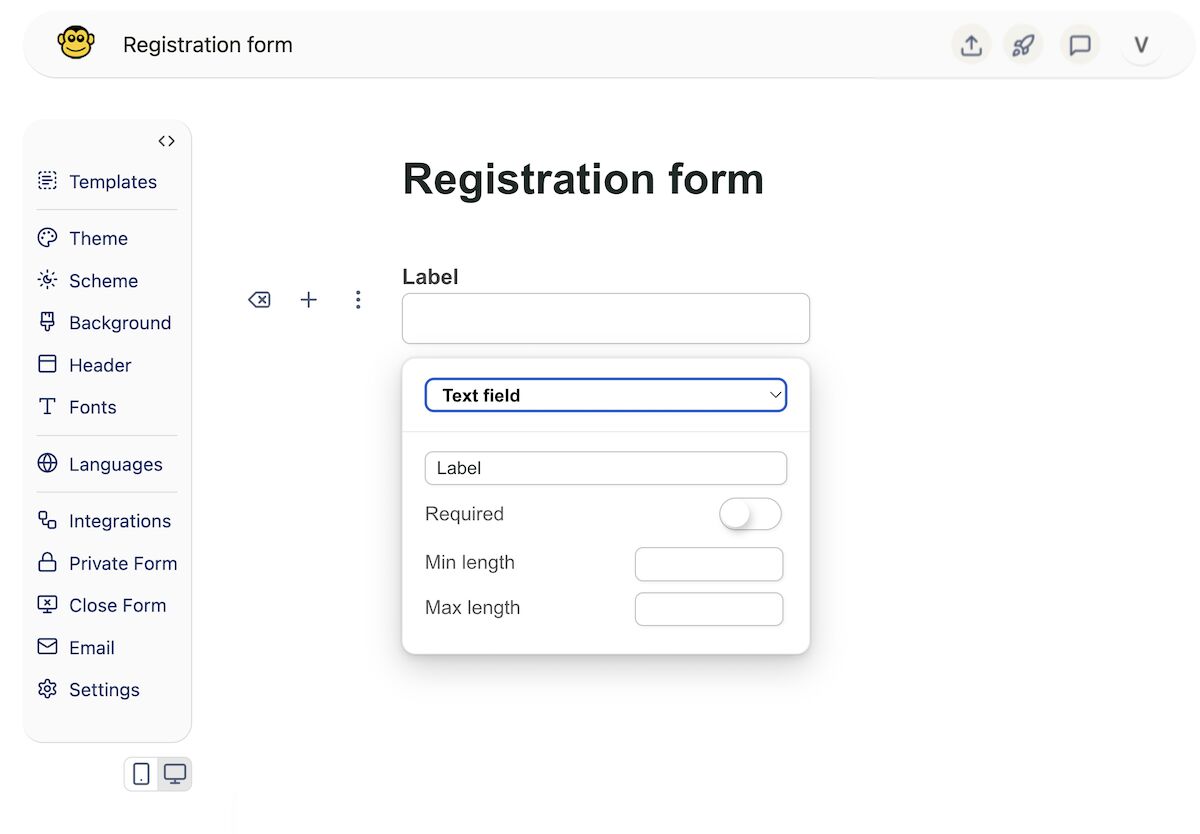The image size is (1200, 834).
Task: Open the user avatar V menu
Action: coord(1141,45)
